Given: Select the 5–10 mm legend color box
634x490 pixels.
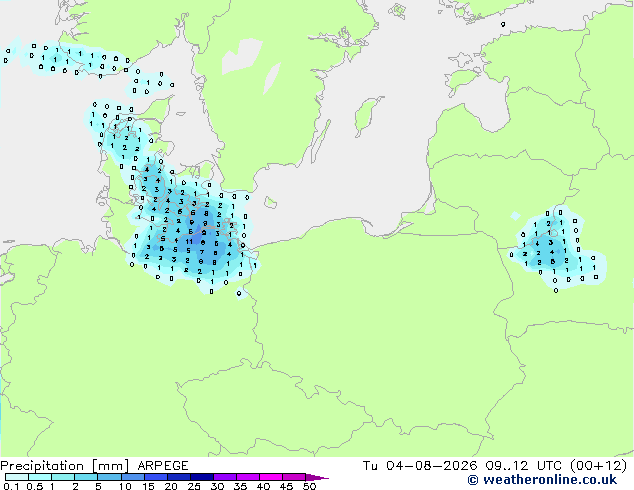Looking at the screenshot, I should [109, 477].
